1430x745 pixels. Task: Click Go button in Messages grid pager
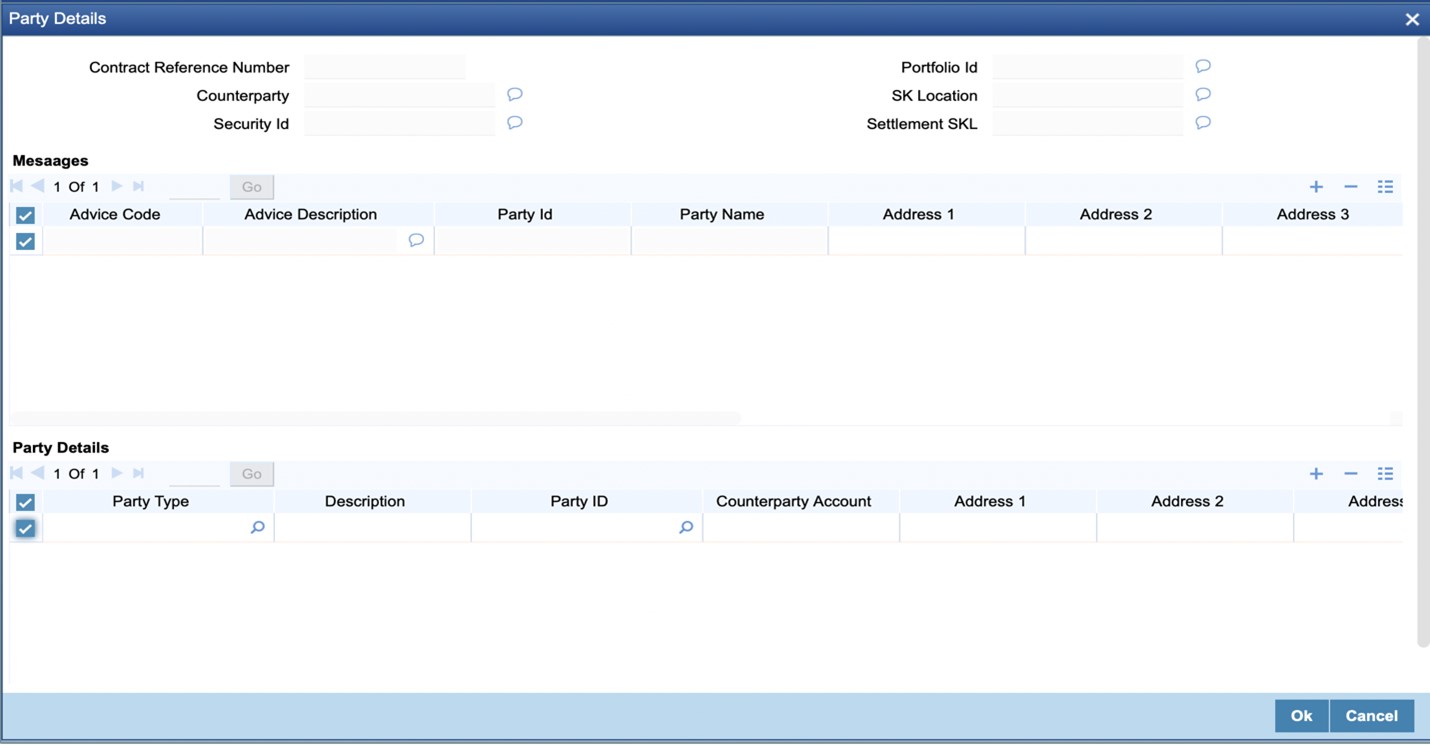click(251, 187)
